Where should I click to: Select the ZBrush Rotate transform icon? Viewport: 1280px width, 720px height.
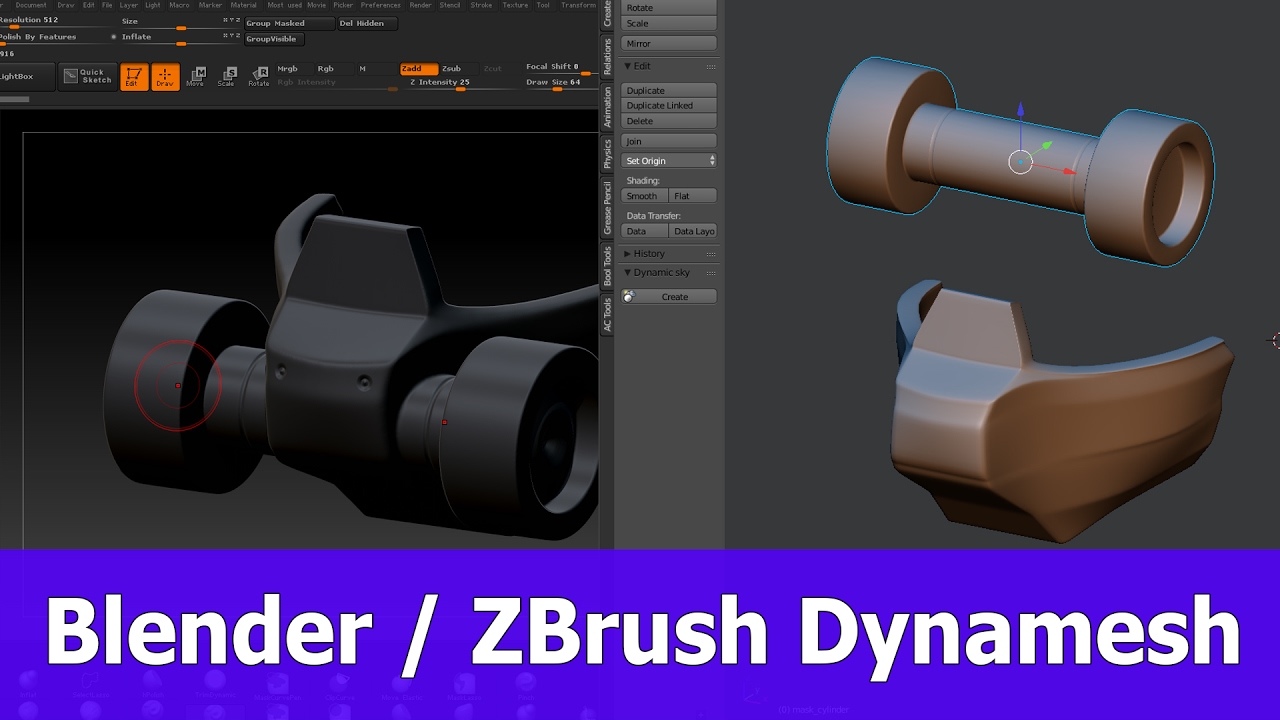click(259, 77)
